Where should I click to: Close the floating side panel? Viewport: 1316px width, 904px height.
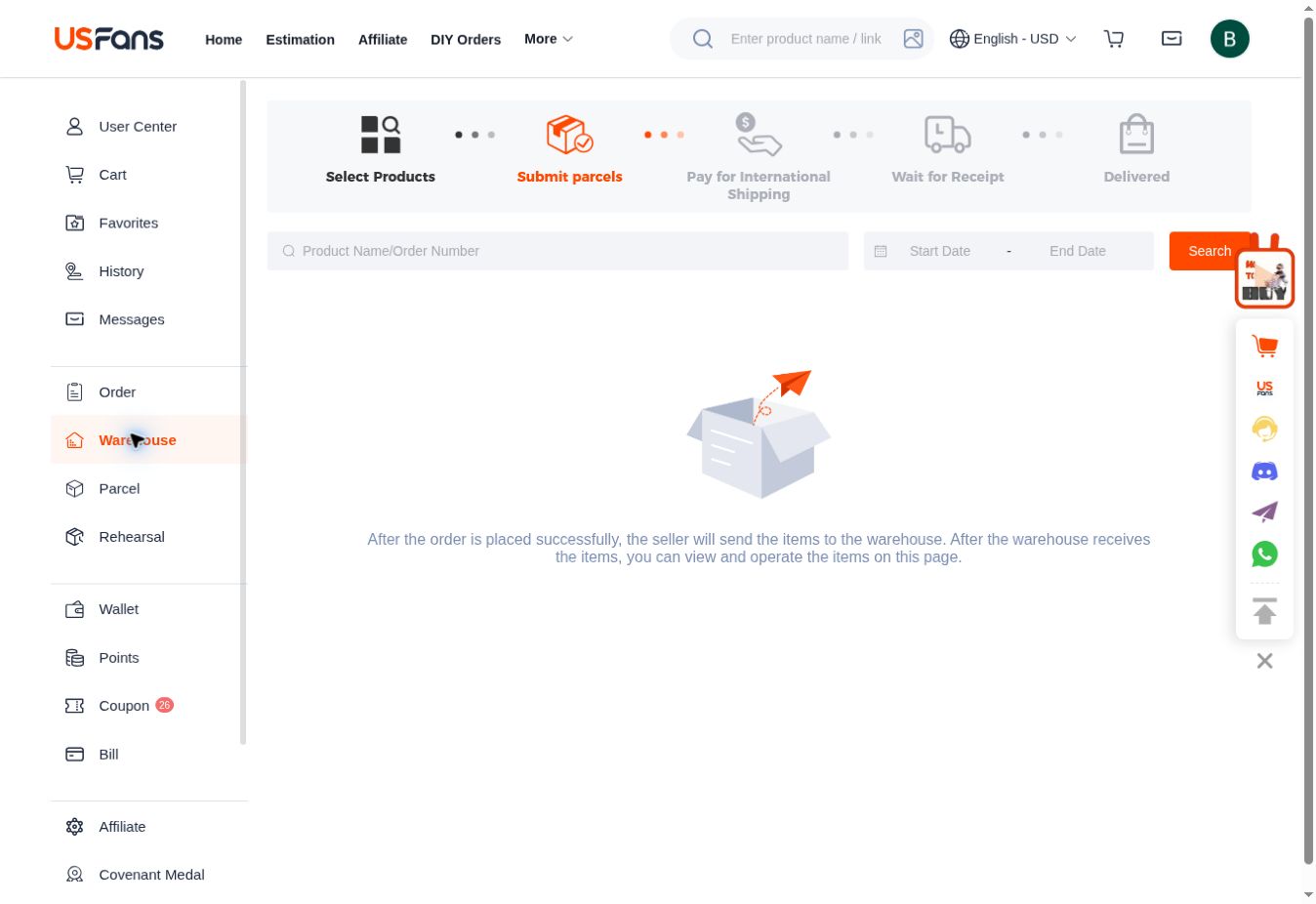pyautogui.click(x=1264, y=661)
